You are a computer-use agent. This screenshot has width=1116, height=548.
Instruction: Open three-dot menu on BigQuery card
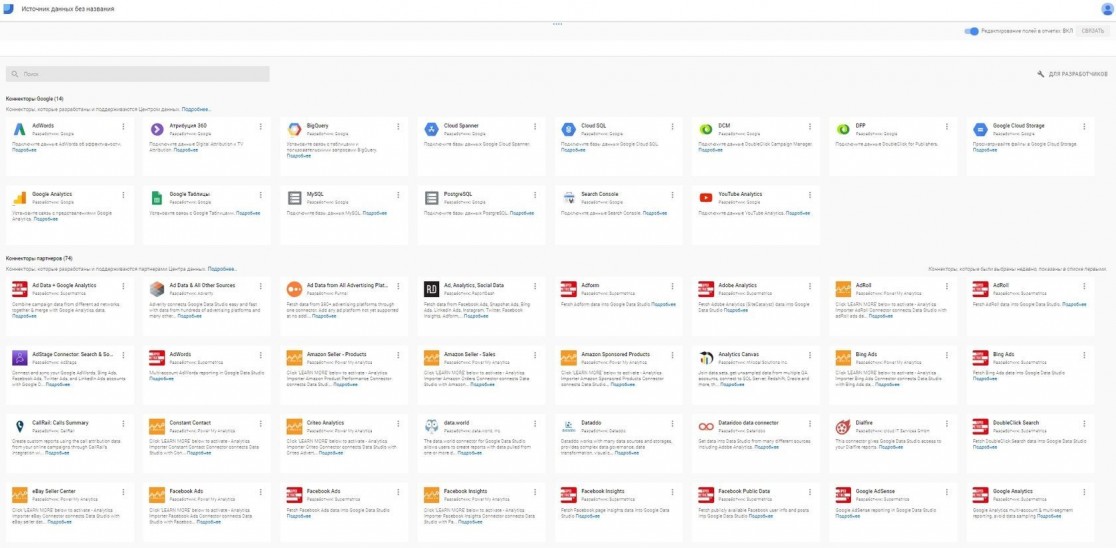[x=398, y=127]
